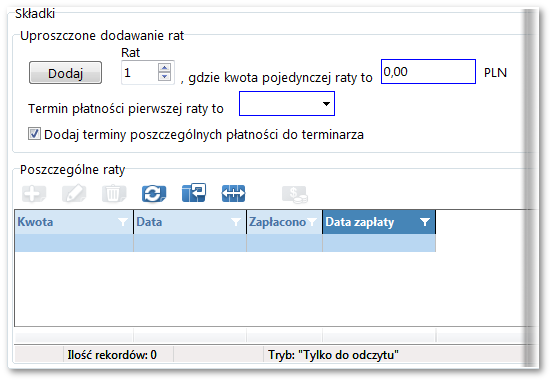Click the payment coins icon
Screen dimensions: 552x382
tap(295, 194)
